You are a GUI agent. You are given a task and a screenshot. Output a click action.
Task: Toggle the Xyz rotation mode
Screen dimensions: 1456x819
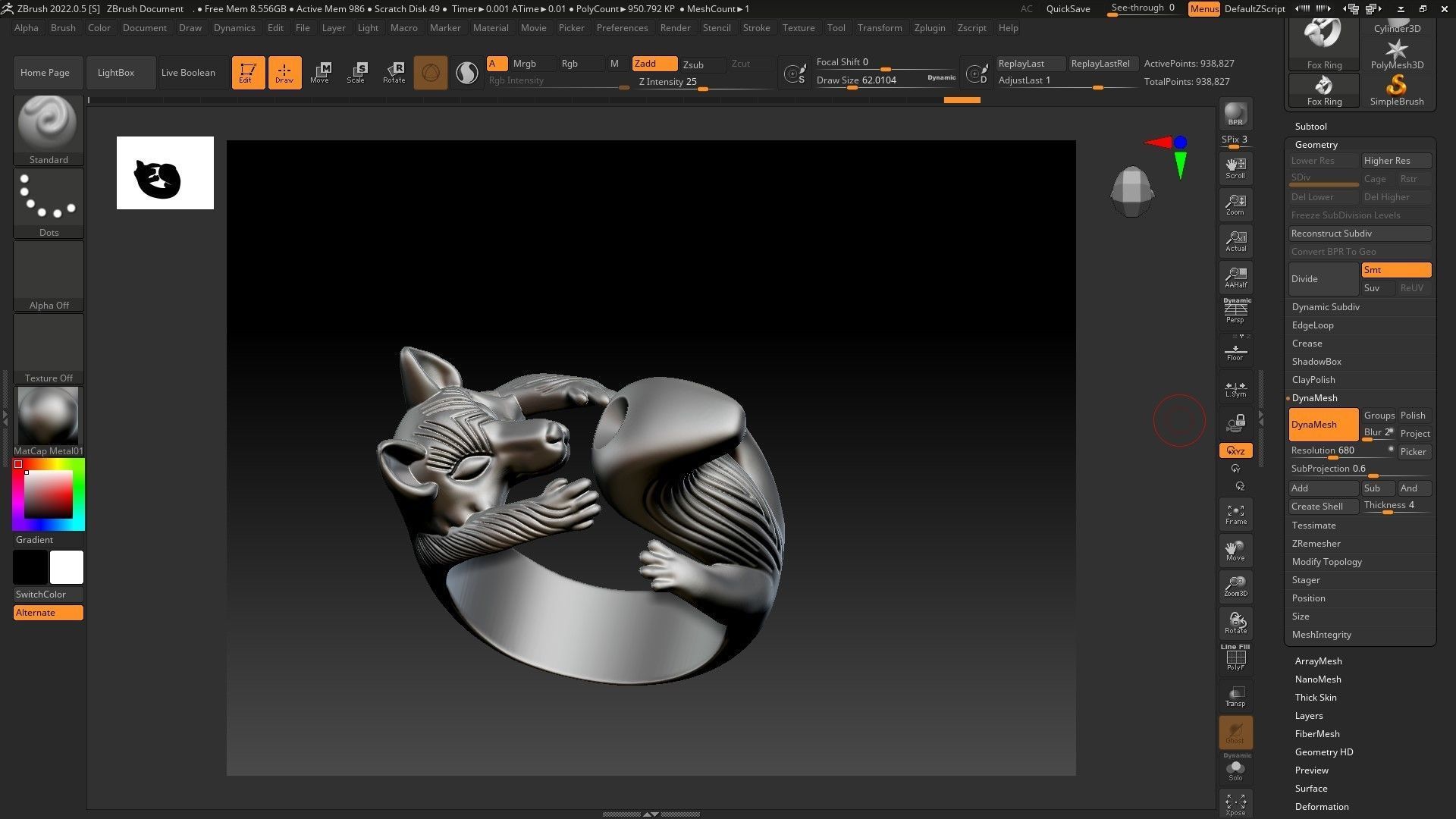(x=1235, y=450)
